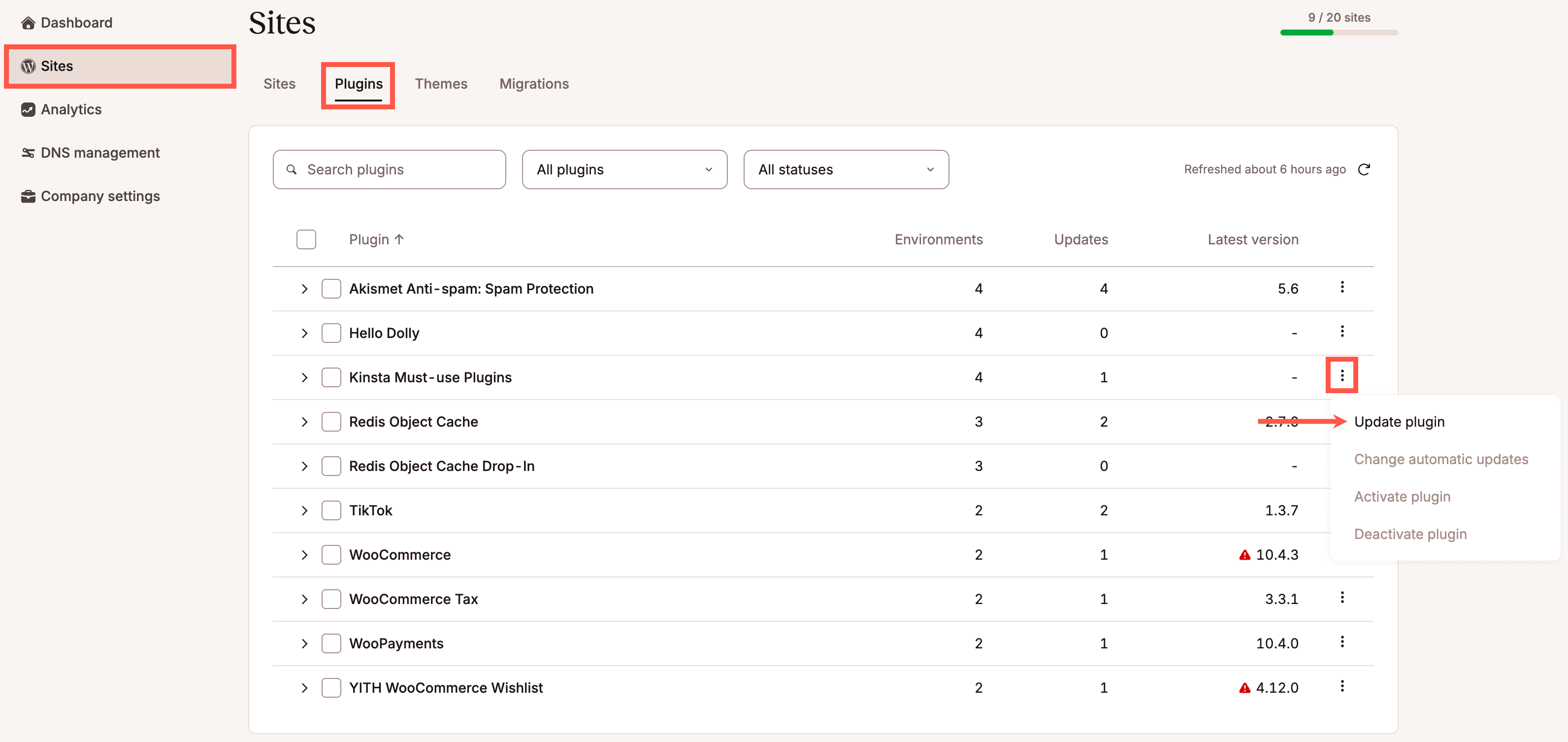1568x742 pixels.
Task: Check the checkbox for Hello Dolly
Action: point(331,333)
